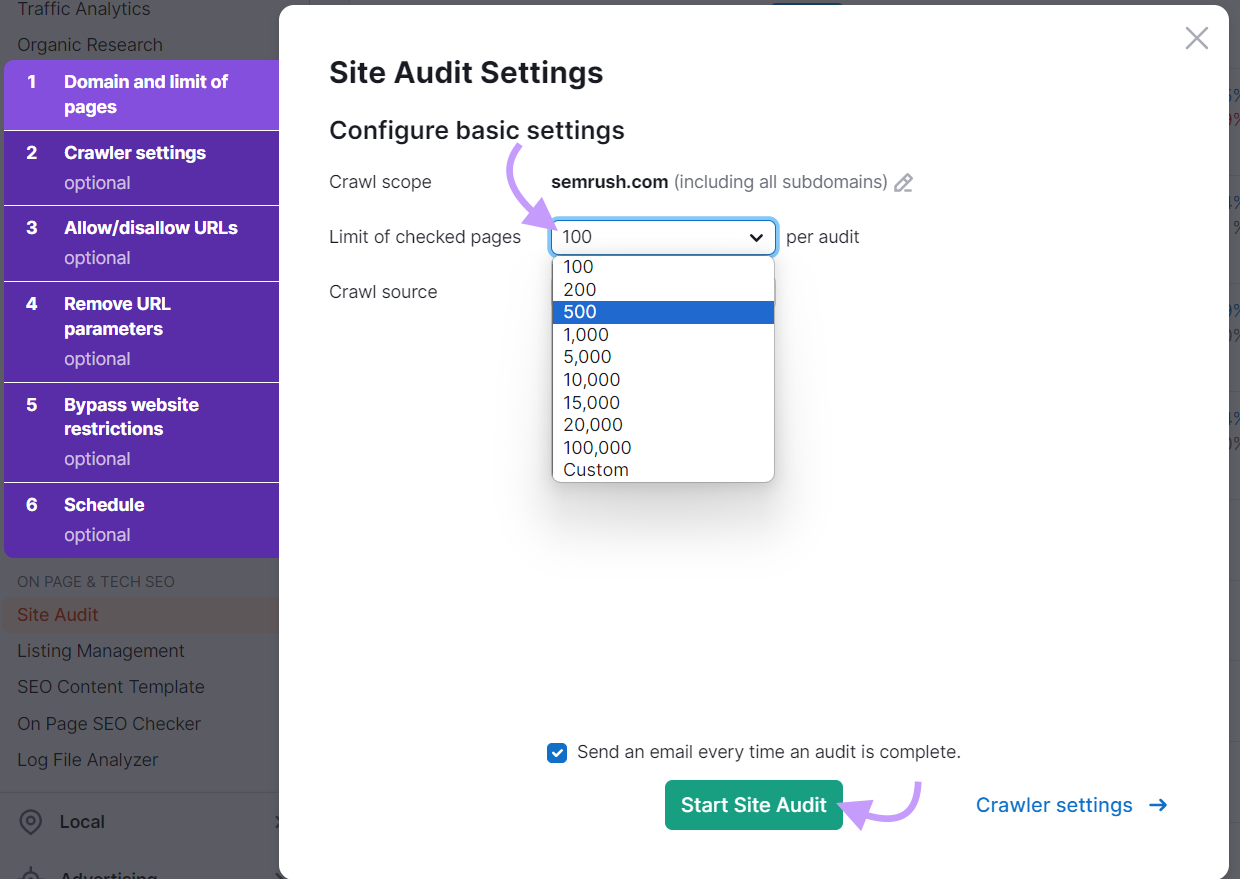Open step 3 Allow/disallow URLs
The image size is (1240, 879).
[141, 243]
